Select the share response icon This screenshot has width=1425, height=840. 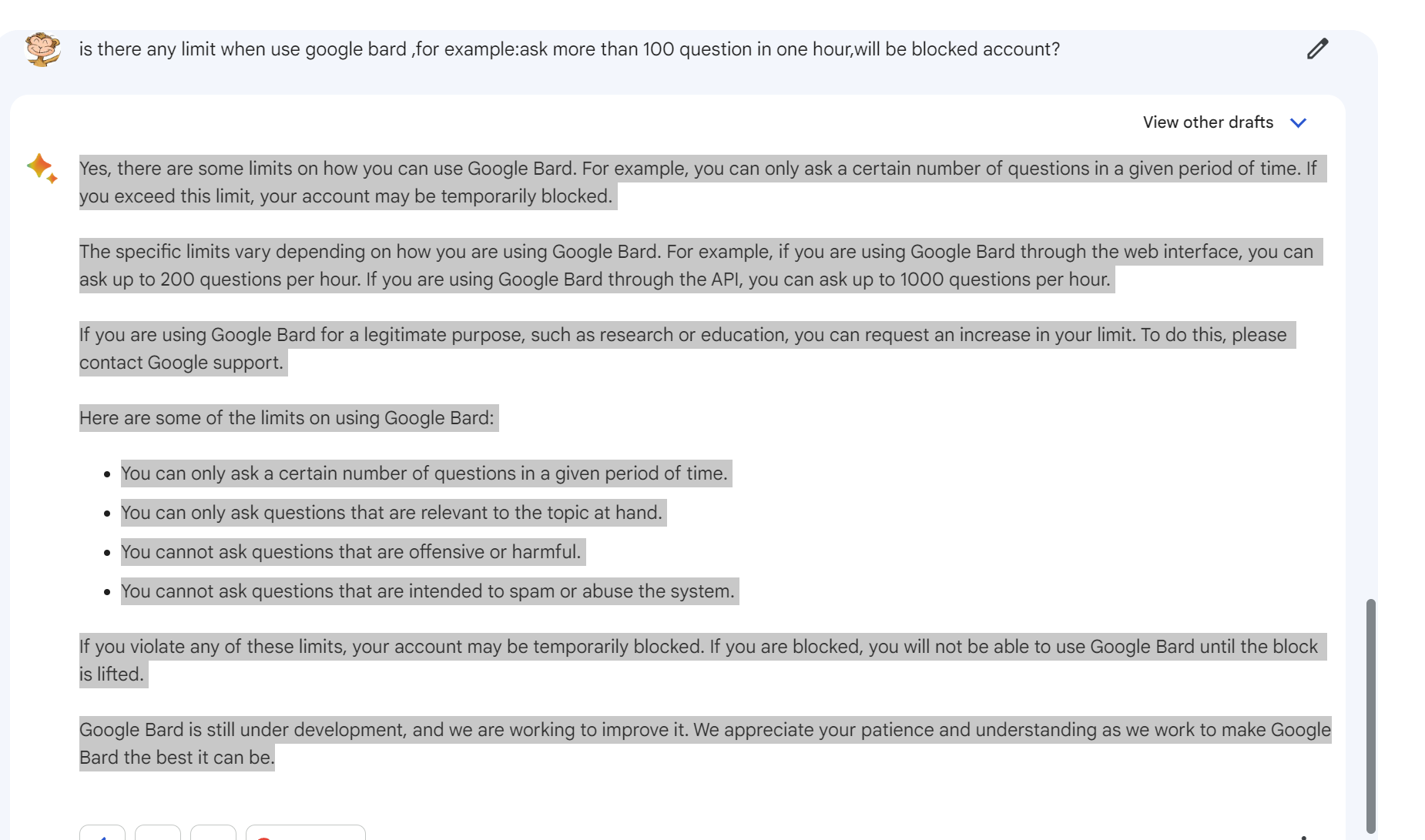(x=213, y=835)
